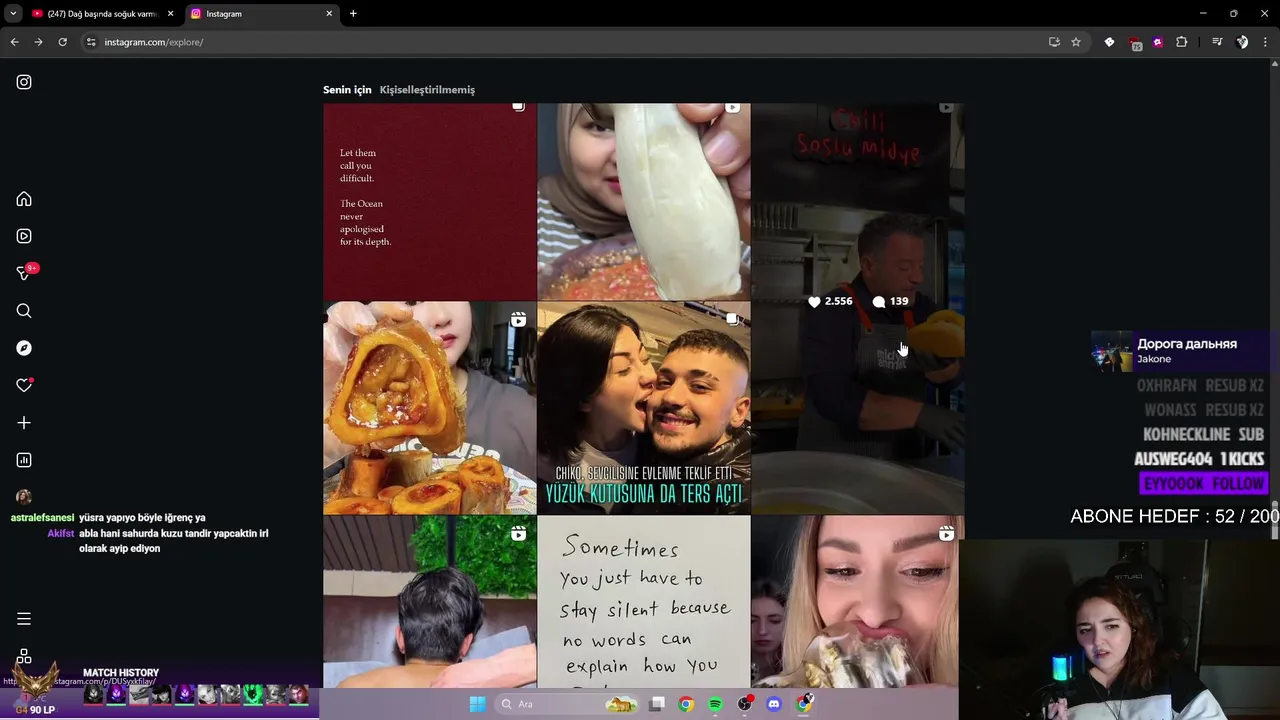This screenshot has height=720, width=1280.
Task: Click the Instagram logo in the sidebar
Action: pyautogui.click(x=24, y=82)
